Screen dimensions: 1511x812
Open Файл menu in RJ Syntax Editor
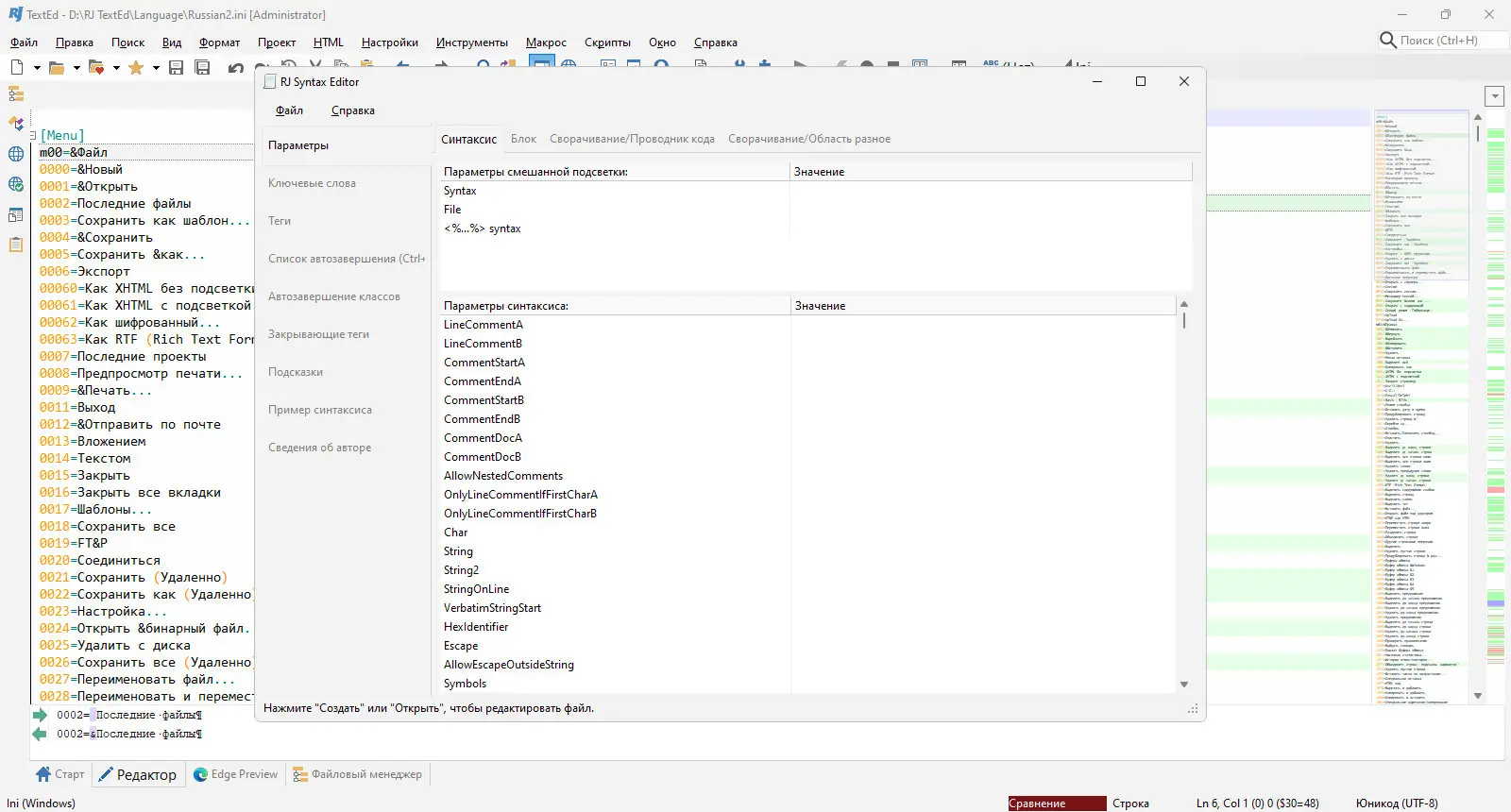coord(289,110)
